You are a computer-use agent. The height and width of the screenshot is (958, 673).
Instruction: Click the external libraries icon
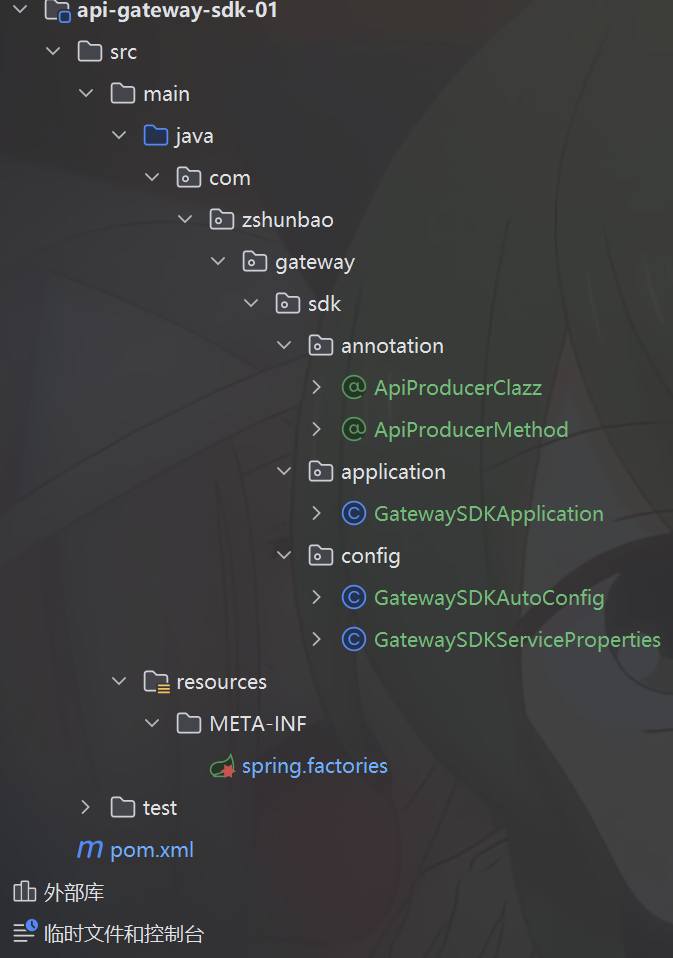(24, 892)
